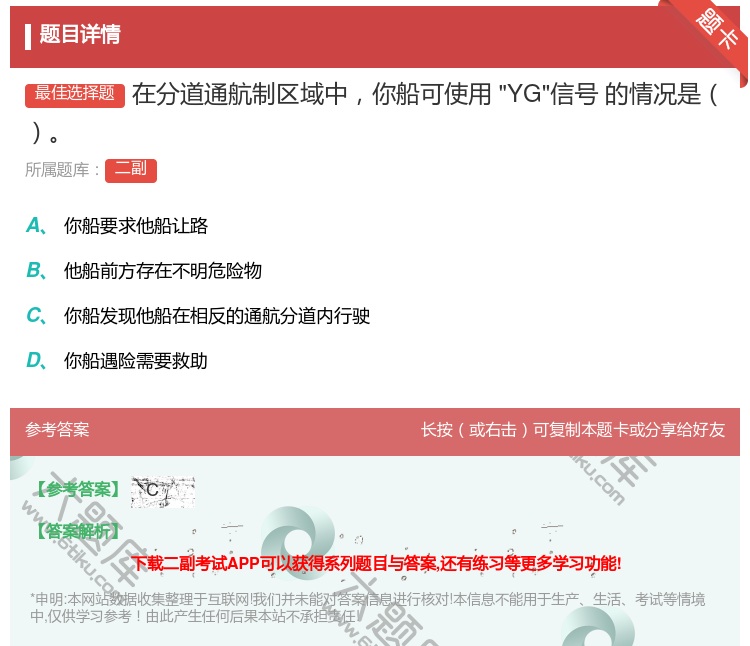Viewport: 750px width, 646px height.
Task: Click the 题目详情 header title
Action: [80, 34]
